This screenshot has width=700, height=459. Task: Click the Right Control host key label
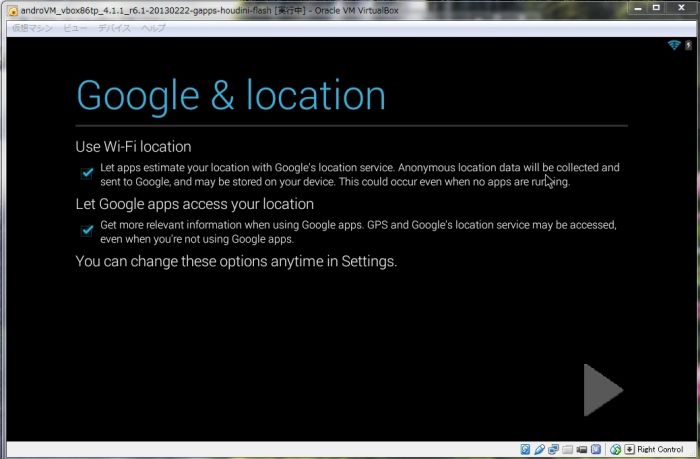(x=660, y=449)
